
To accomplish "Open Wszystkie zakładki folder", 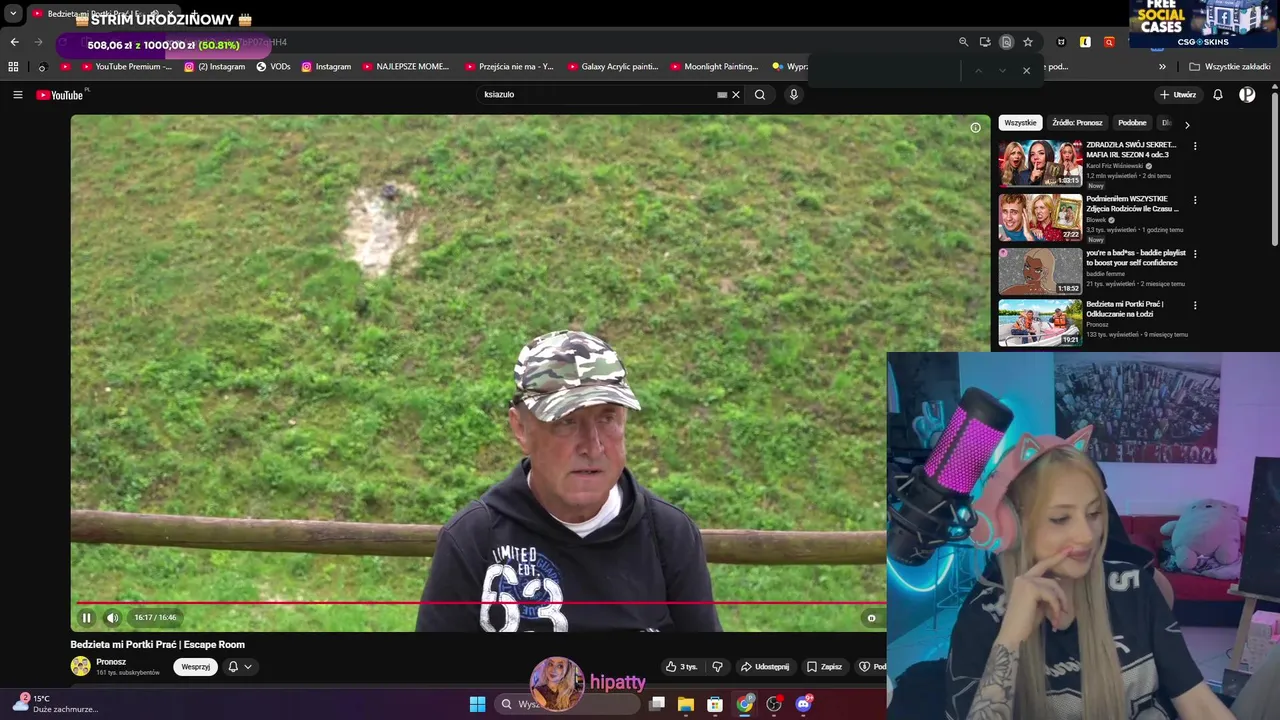I will (x=1230, y=67).
